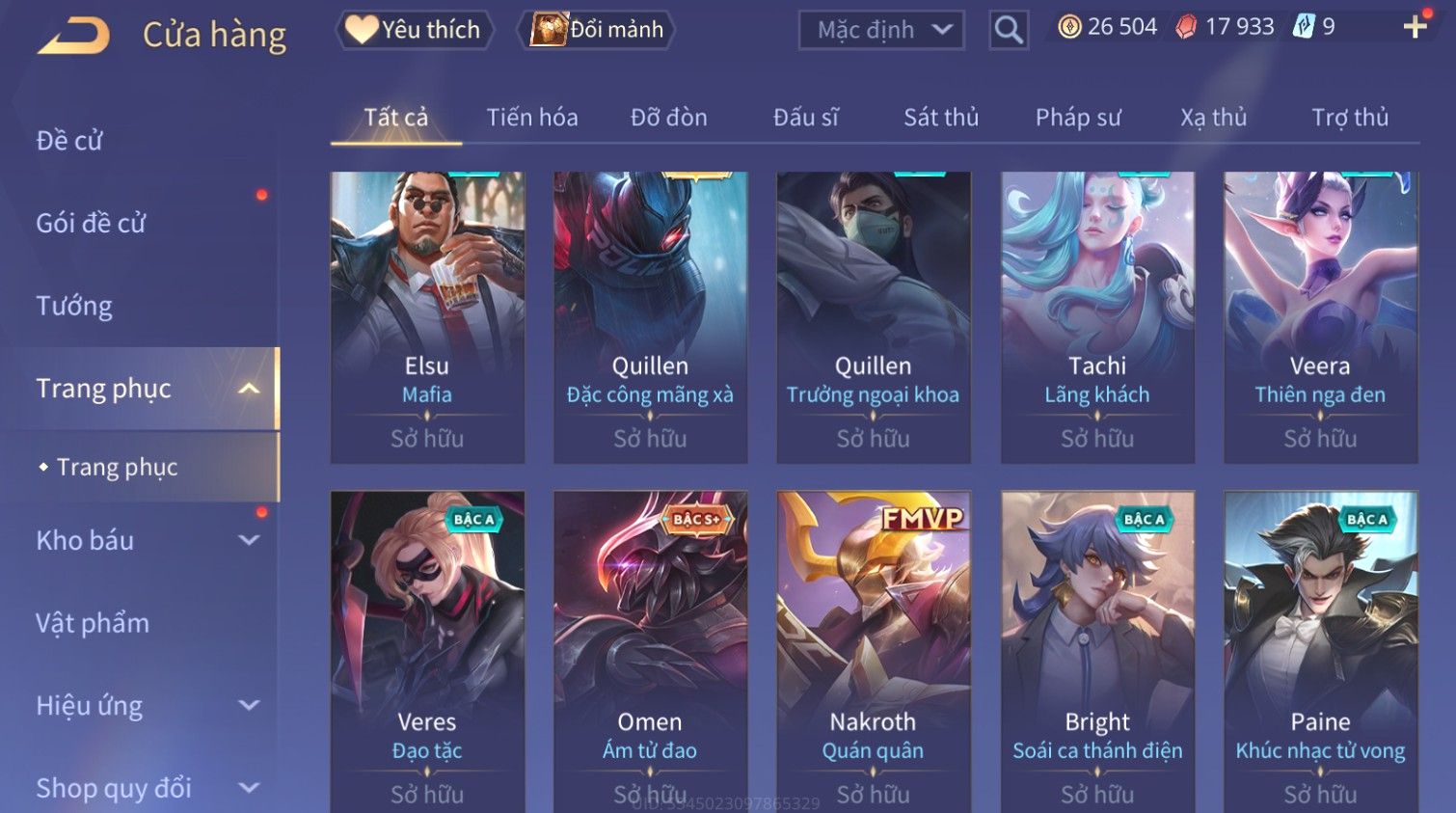Tap the plus icon to add currency
This screenshot has height=813, width=1456.
pyautogui.click(x=1415, y=27)
